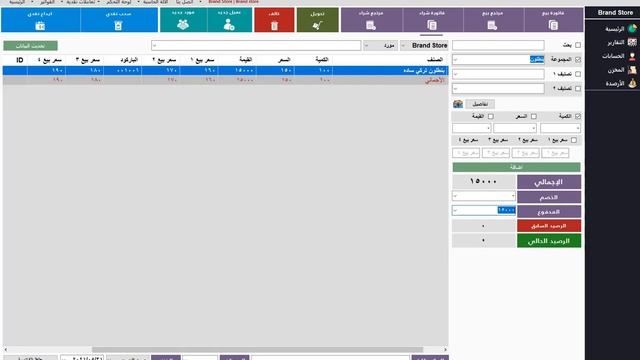Open the red damaged goods tile (تالف)
The width and height of the screenshot is (640, 360).
[x=274, y=20]
